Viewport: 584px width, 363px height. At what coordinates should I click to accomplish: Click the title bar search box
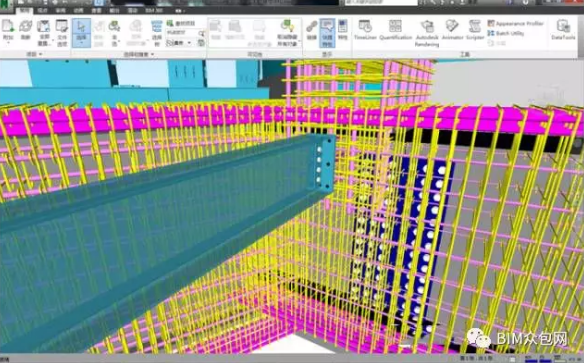[380, 2]
